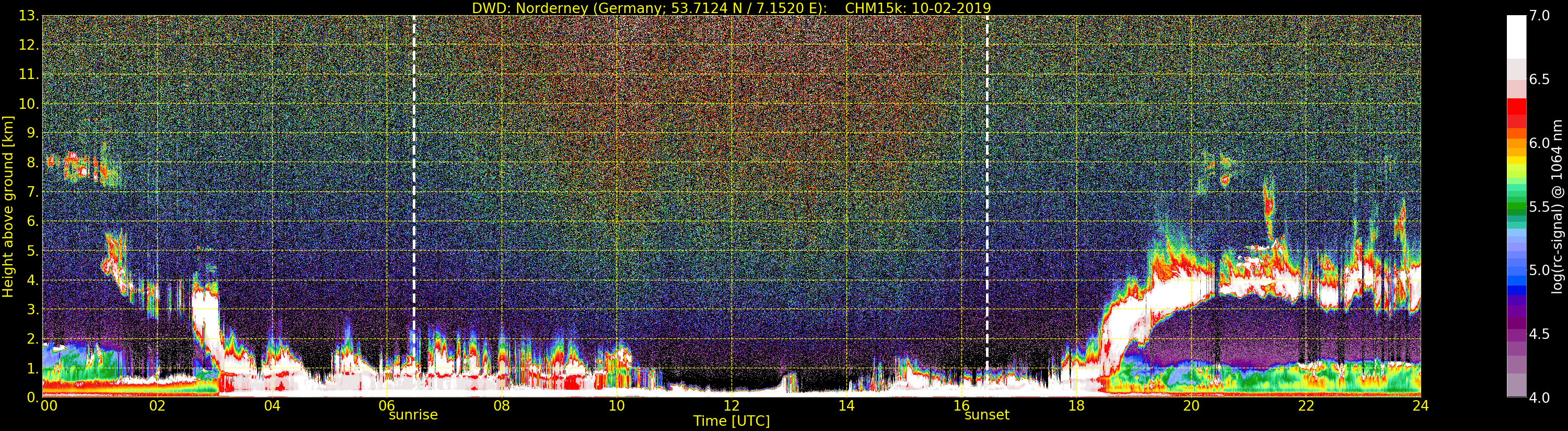Click height axis tick label '7.'

click(x=33, y=192)
